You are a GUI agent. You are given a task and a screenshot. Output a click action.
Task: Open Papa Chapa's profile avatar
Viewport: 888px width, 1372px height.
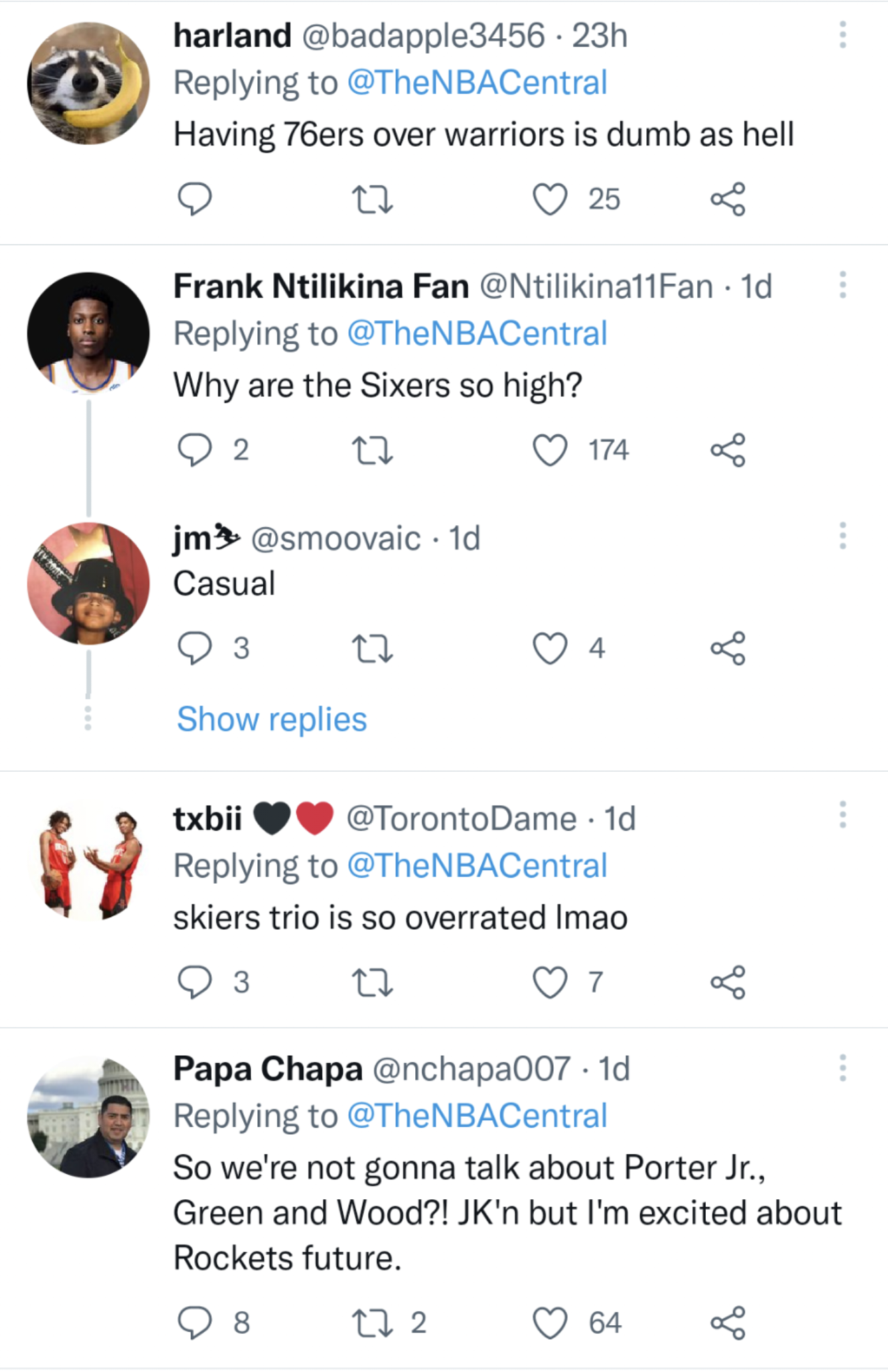tap(88, 1116)
